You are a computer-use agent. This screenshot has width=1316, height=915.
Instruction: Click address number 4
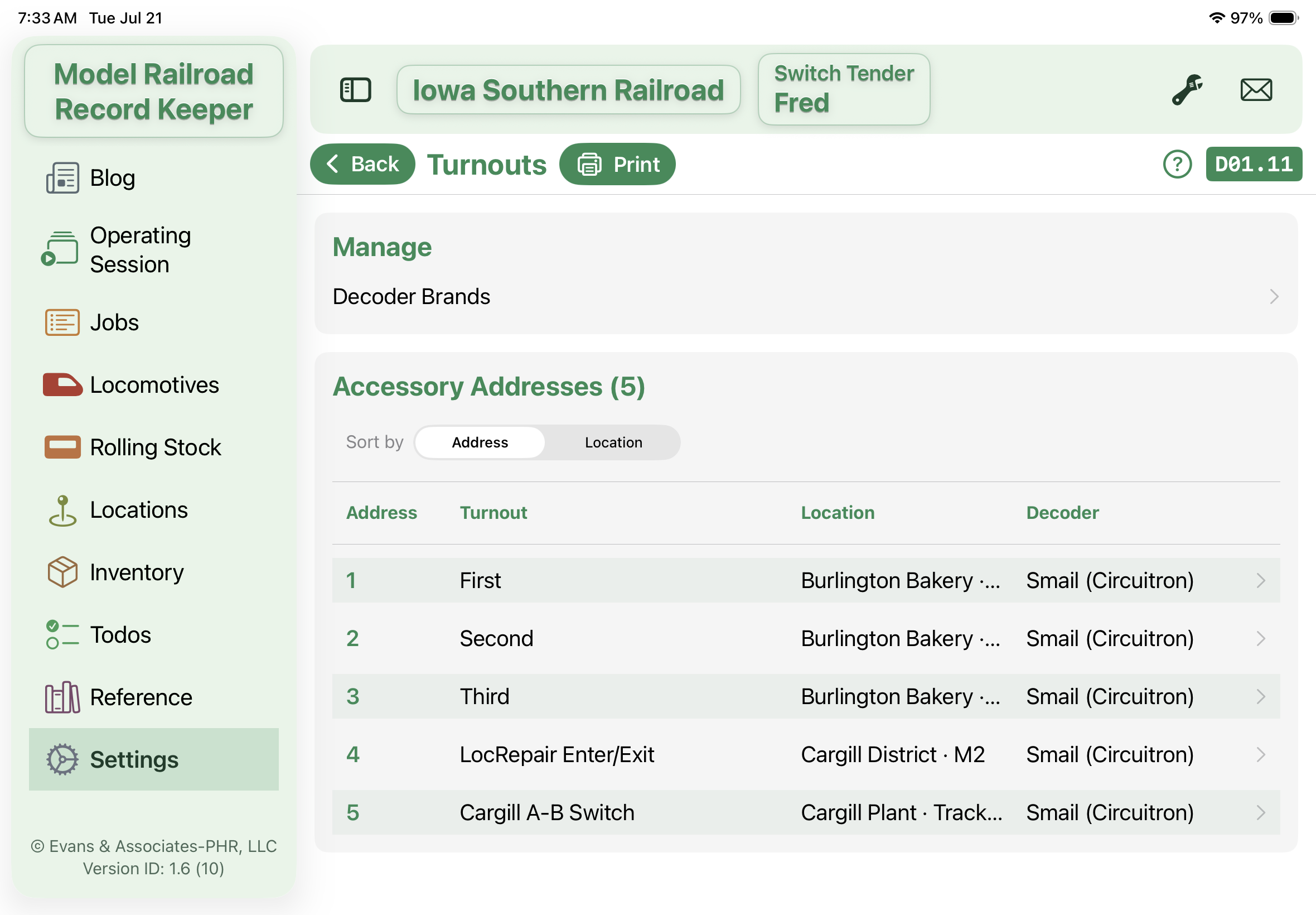point(352,754)
